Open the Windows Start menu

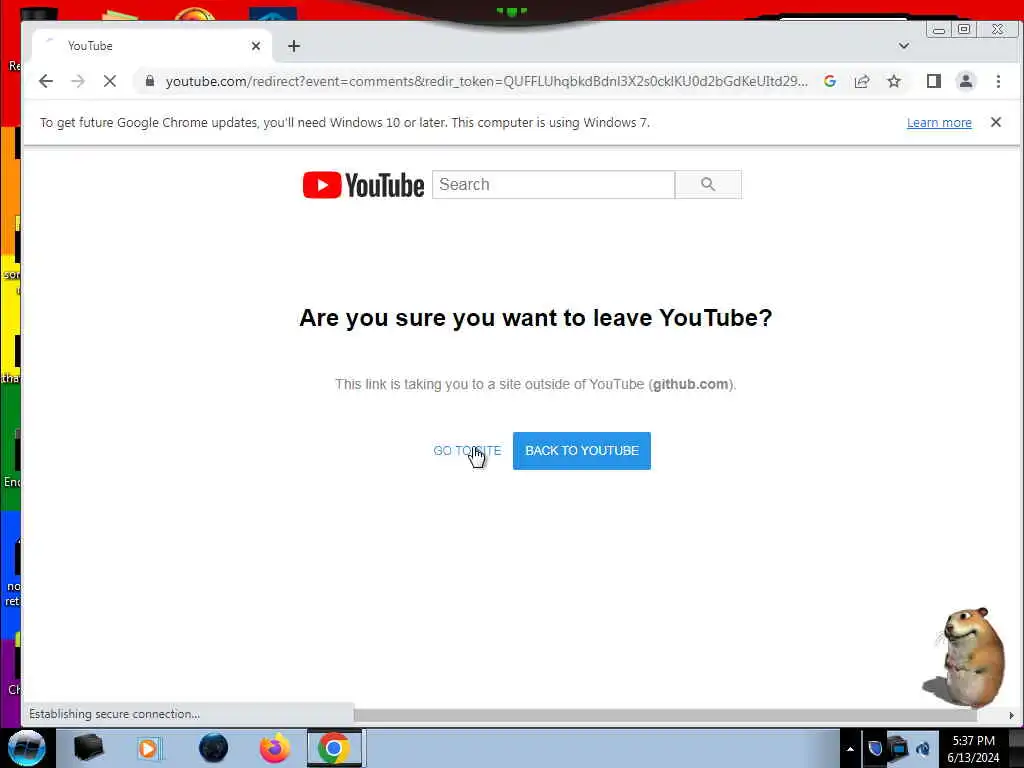coord(27,748)
